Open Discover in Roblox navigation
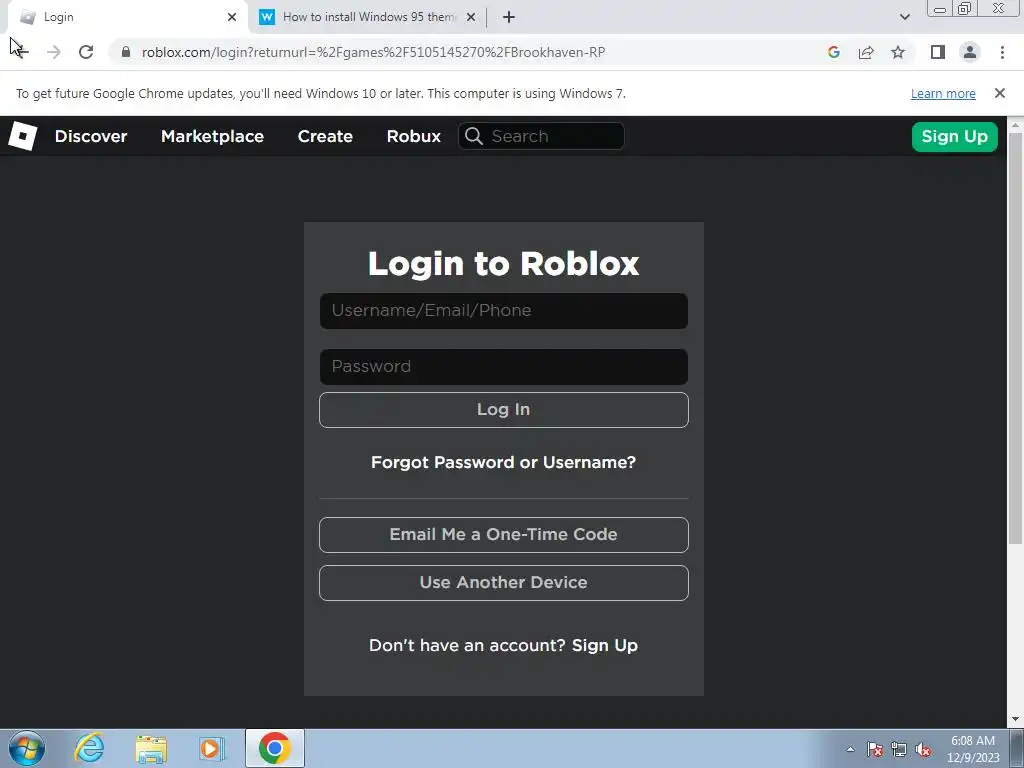The width and height of the screenshot is (1024, 768). (x=91, y=136)
